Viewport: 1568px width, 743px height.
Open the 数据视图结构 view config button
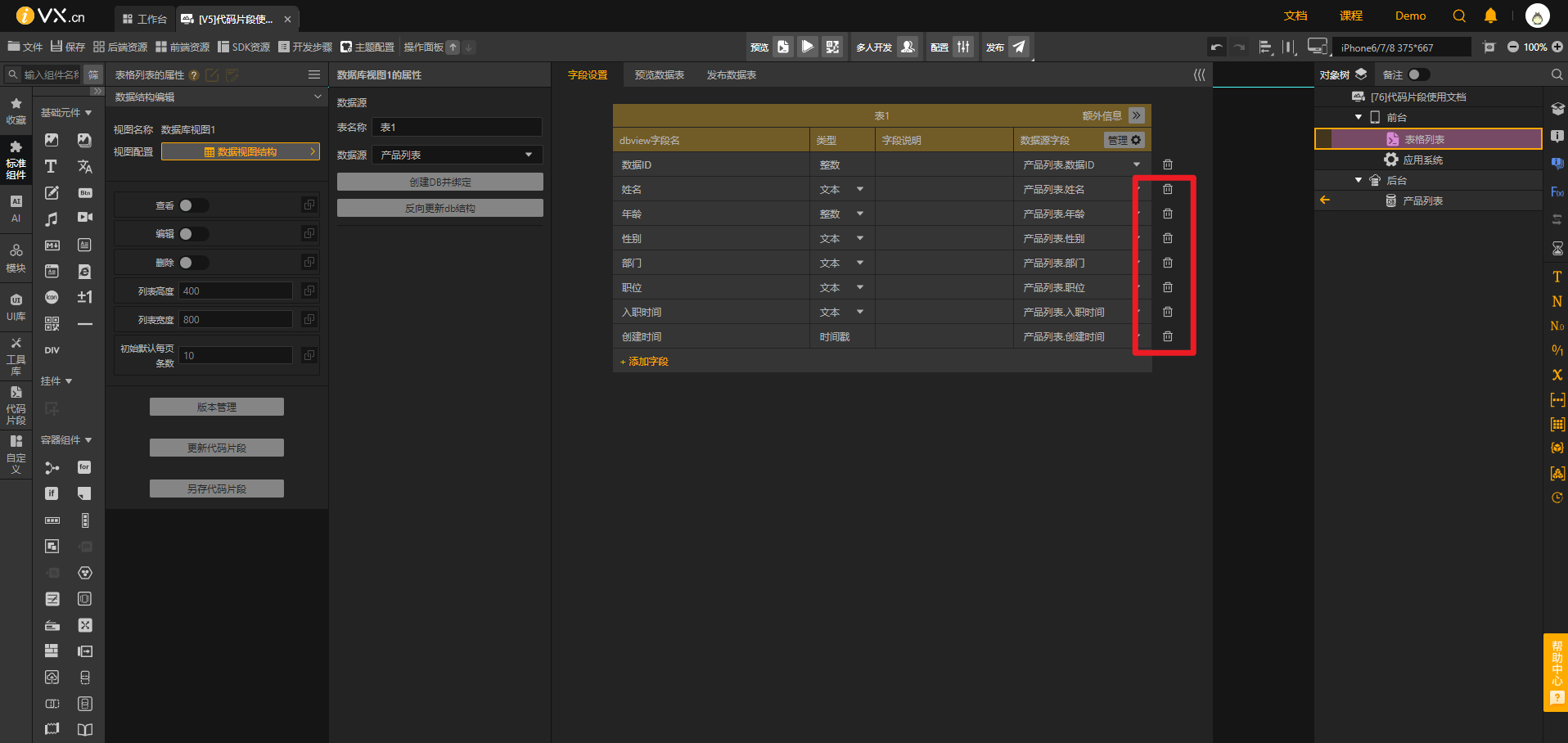point(241,151)
